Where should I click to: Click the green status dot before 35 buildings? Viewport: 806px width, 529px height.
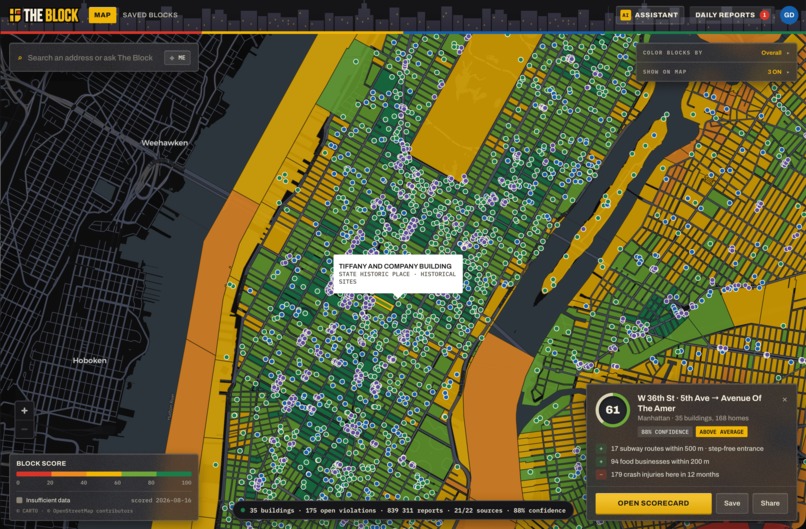click(x=243, y=510)
